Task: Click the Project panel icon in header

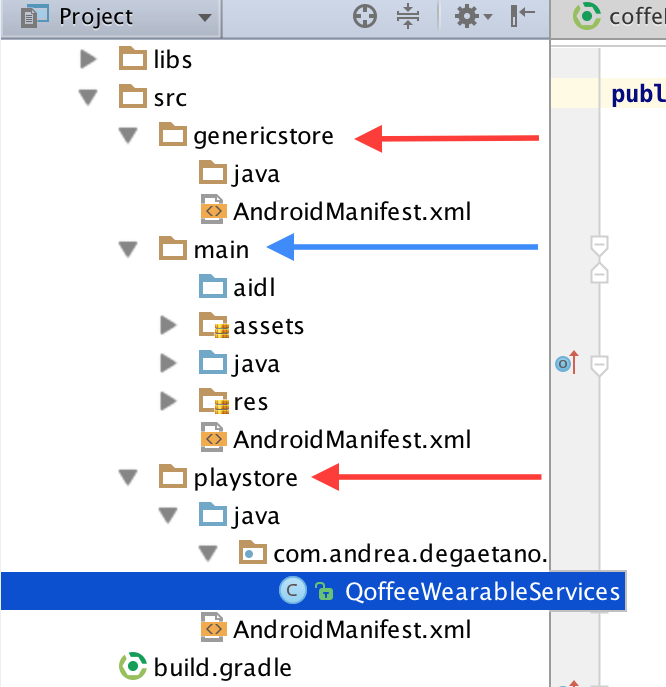Action: pos(35,17)
